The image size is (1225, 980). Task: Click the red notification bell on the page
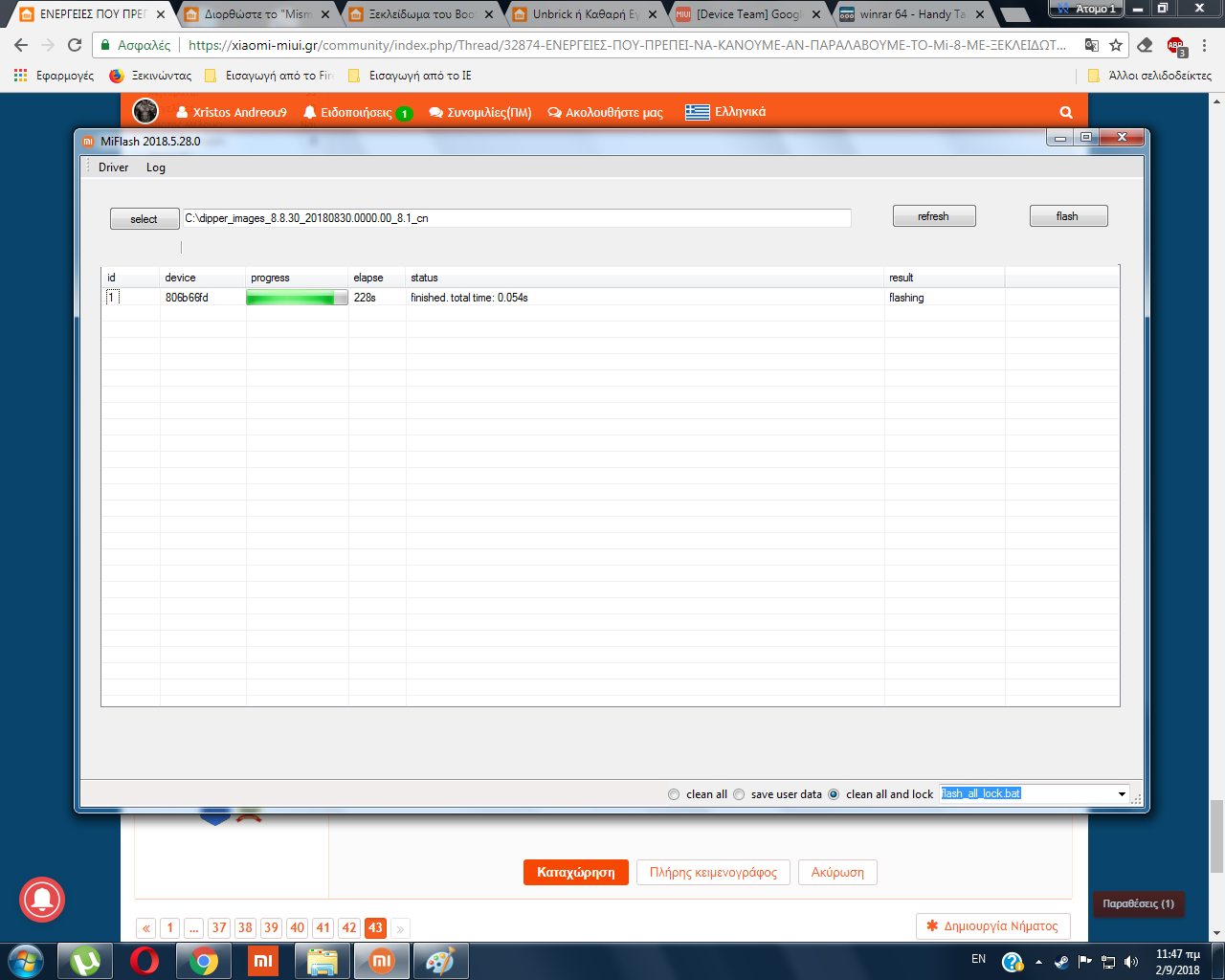click(42, 900)
